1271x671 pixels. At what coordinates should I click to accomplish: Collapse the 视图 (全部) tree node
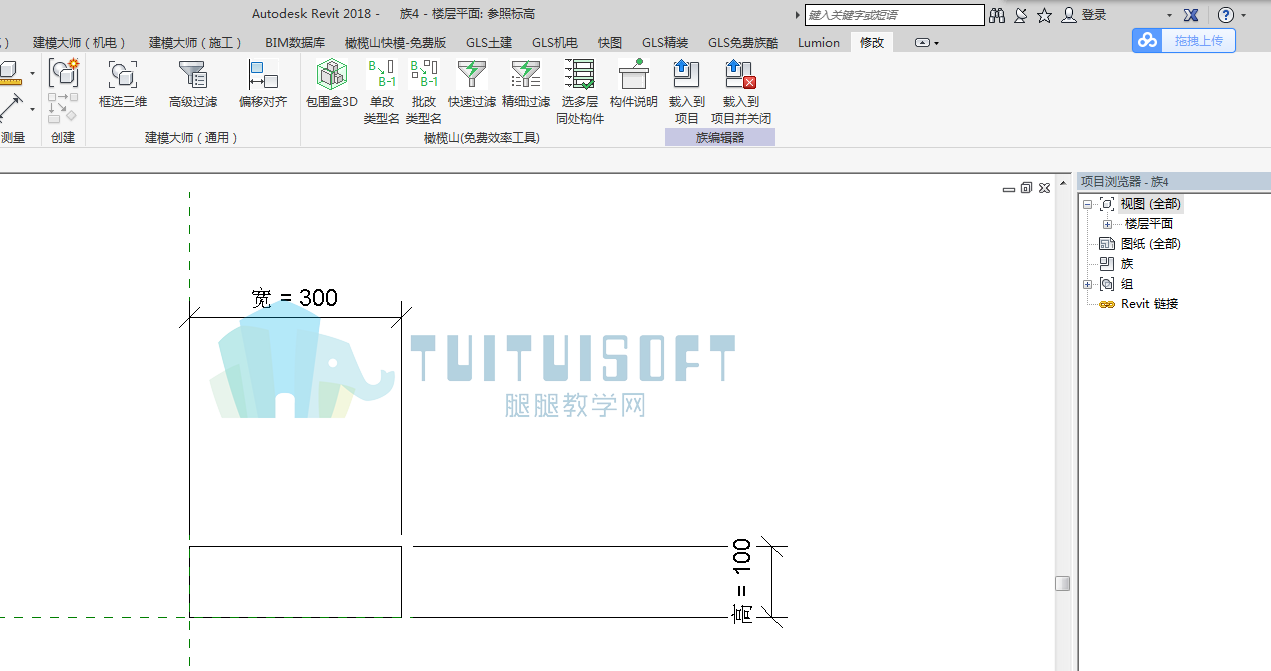pyautogui.click(x=1088, y=204)
